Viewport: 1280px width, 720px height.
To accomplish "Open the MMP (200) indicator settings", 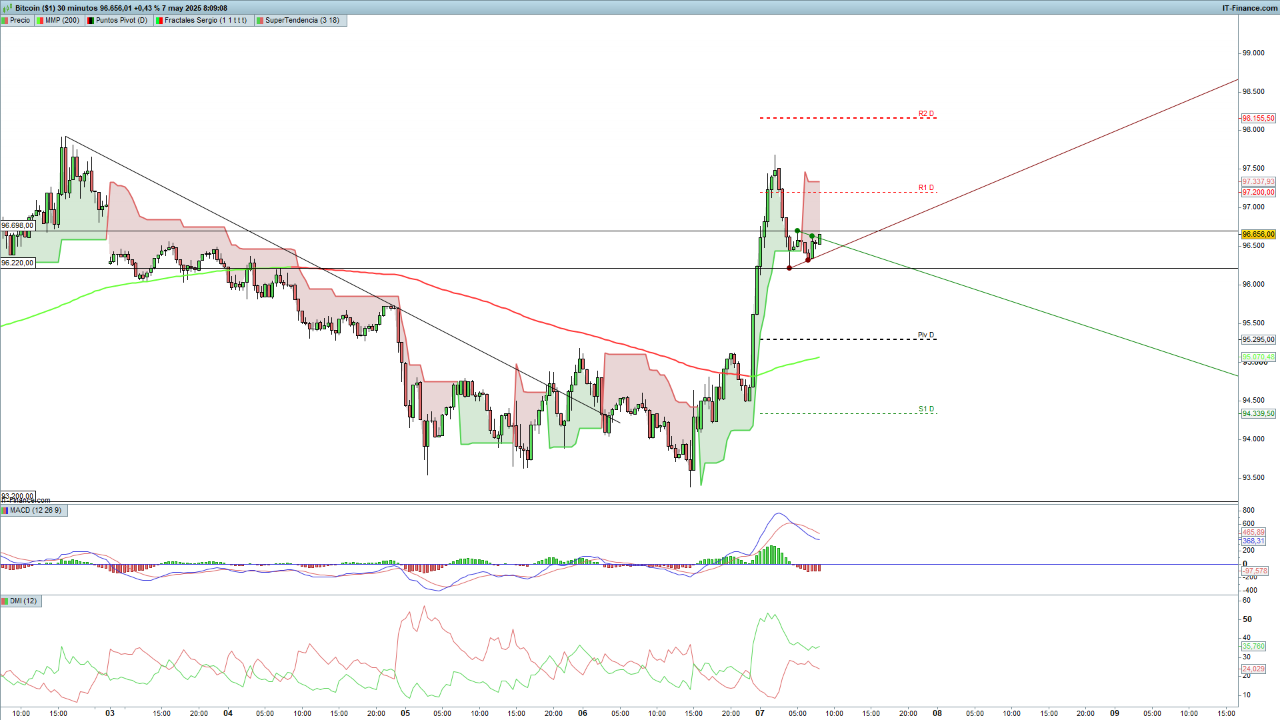I will tap(62, 20).
